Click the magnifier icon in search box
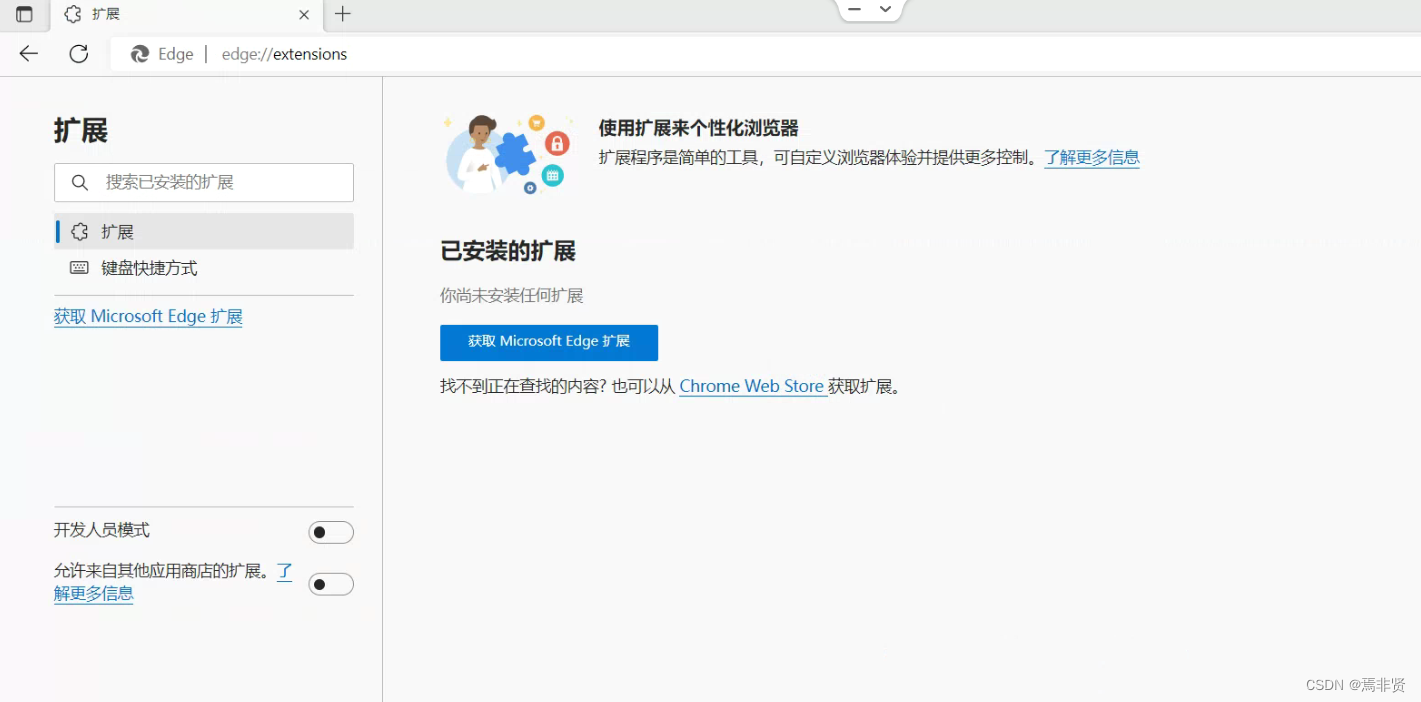 80,182
